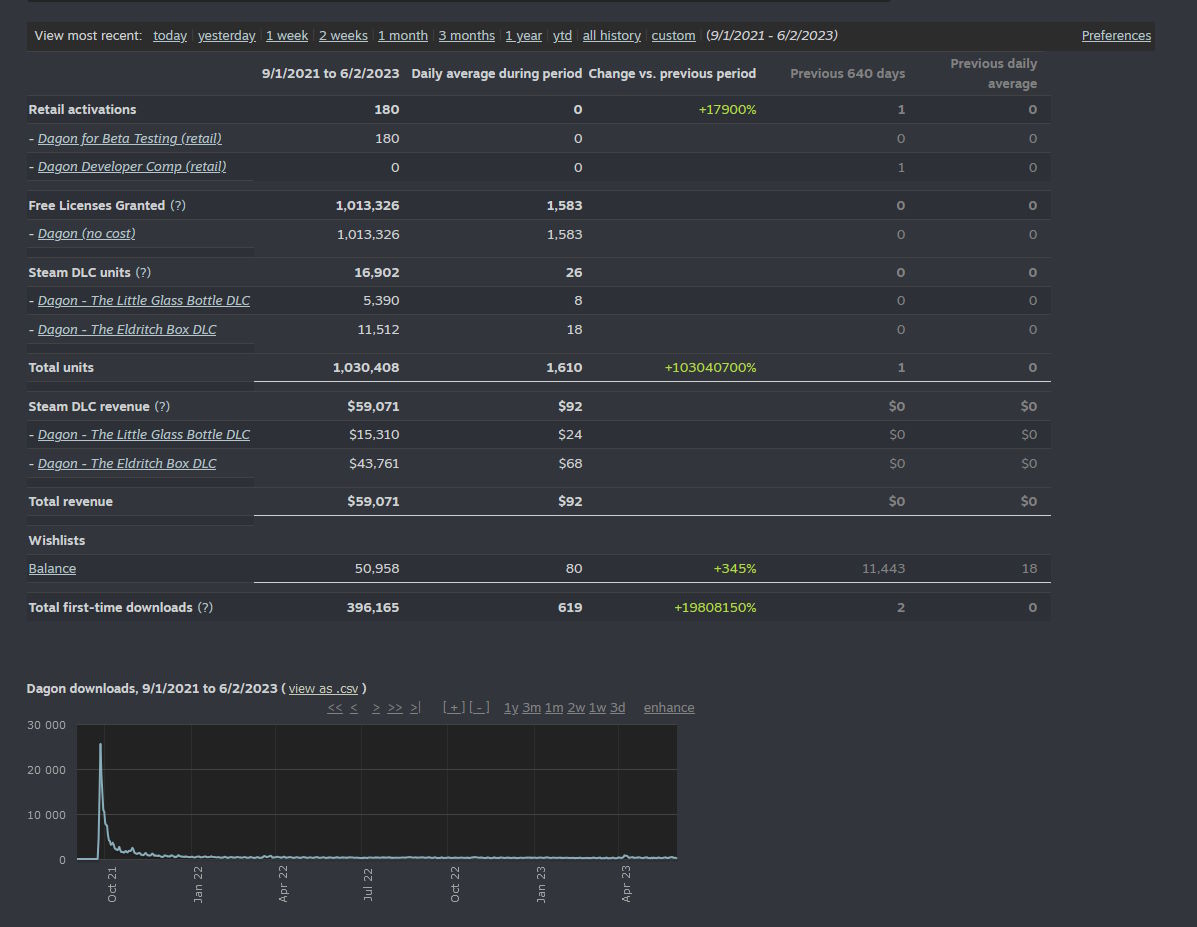1197x927 pixels.
Task: Set chart span to '1y'
Action: tap(511, 708)
